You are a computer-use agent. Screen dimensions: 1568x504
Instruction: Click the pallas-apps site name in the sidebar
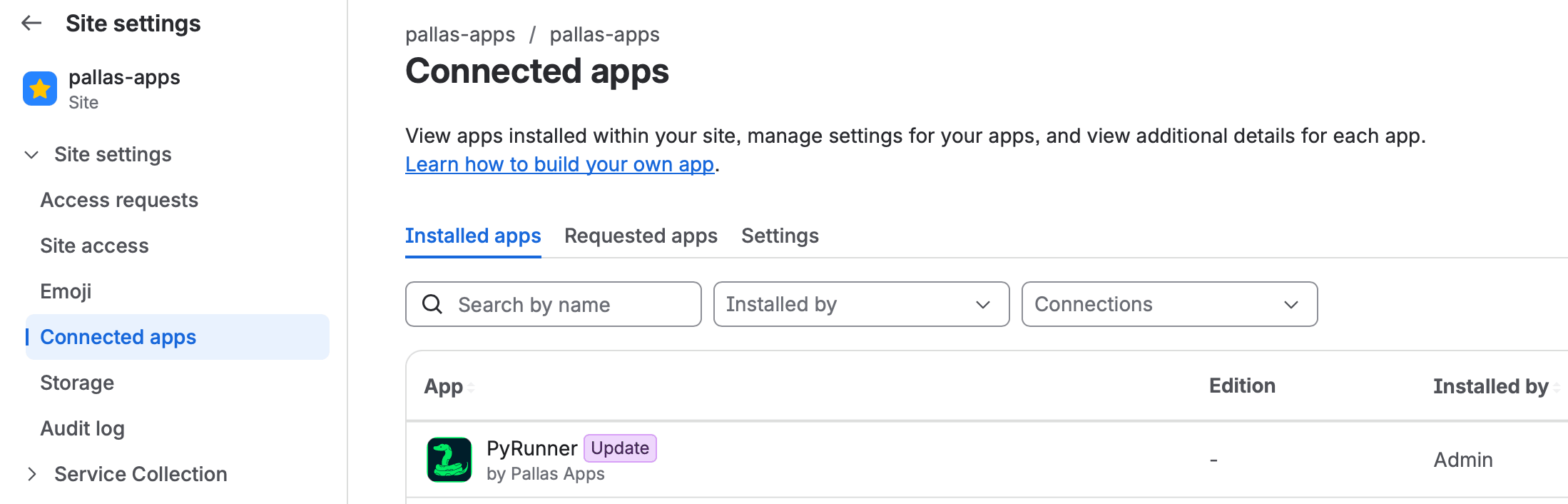coord(124,77)
